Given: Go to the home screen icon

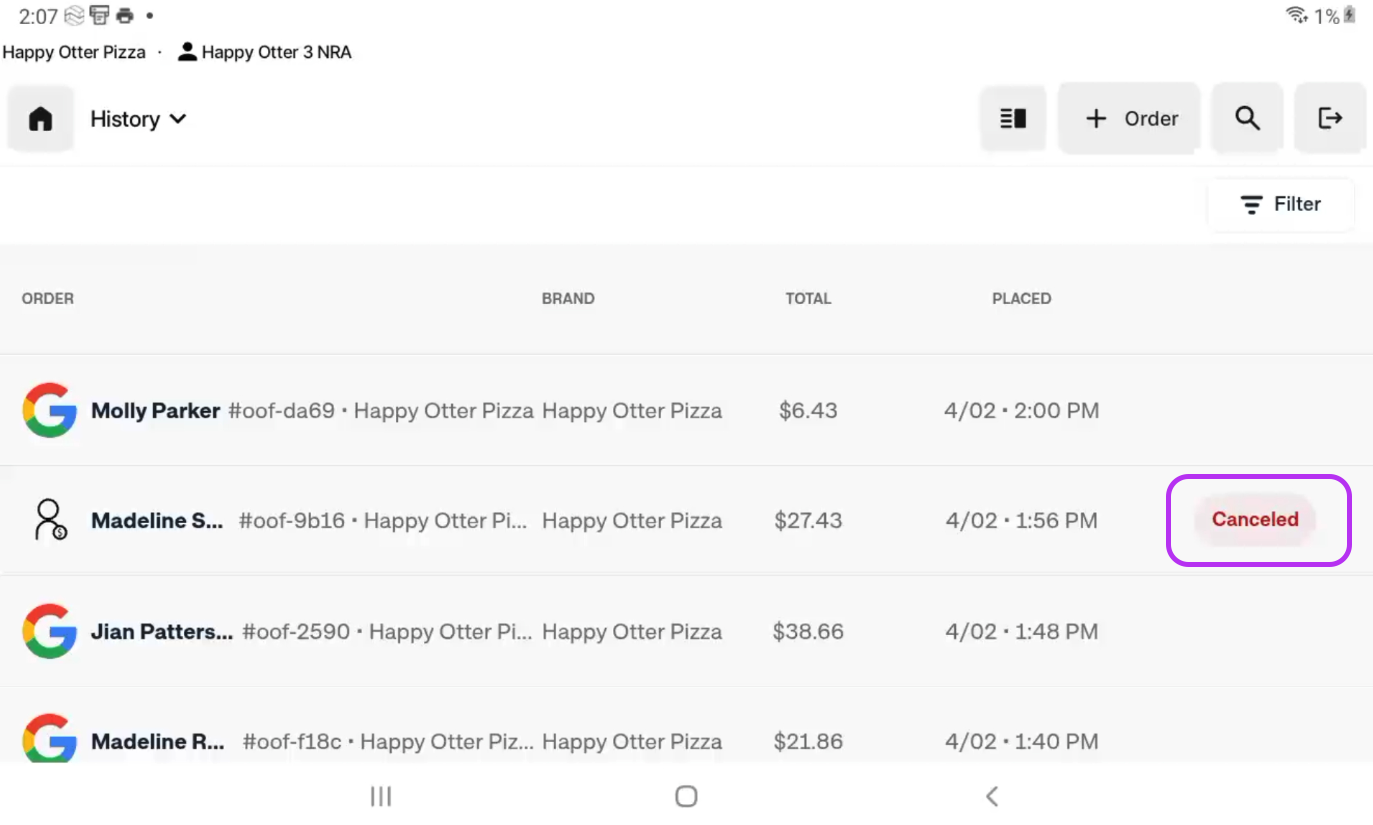Looking at the screenshot, I should 40,119.
